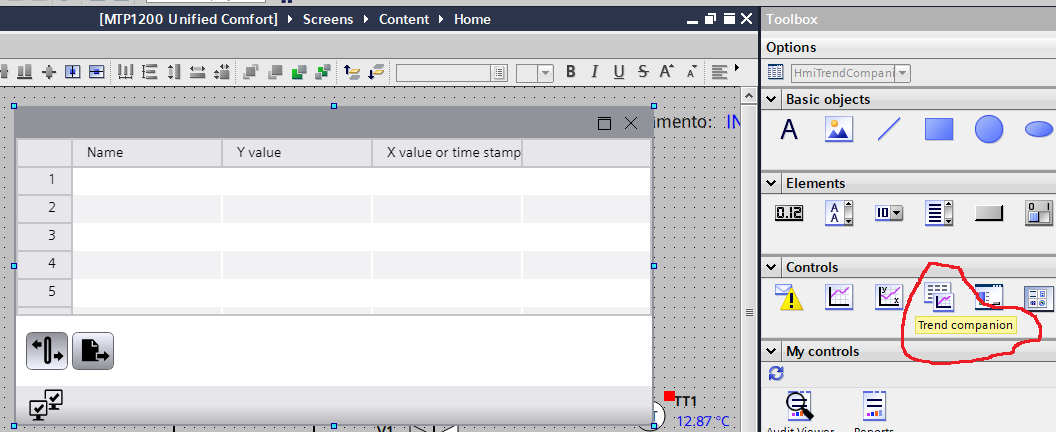Click the ruler mode button in trend companion
This screenshot has height=432, width=1056.
coord(47,351)
